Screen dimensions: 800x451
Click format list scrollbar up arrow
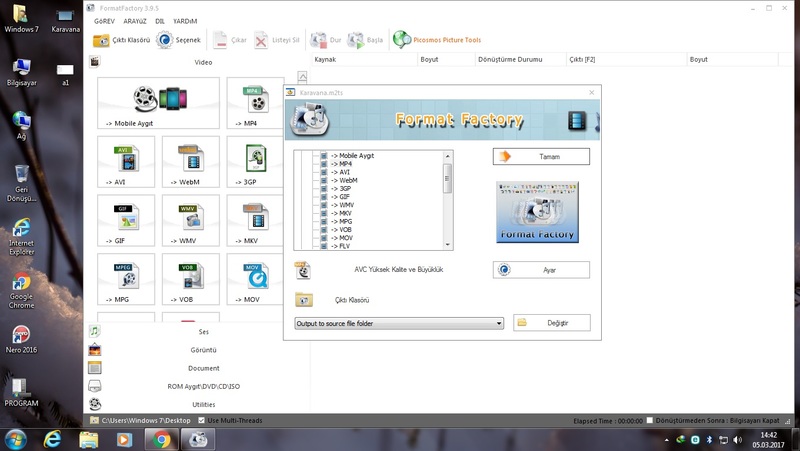click(x=447, y=156)
